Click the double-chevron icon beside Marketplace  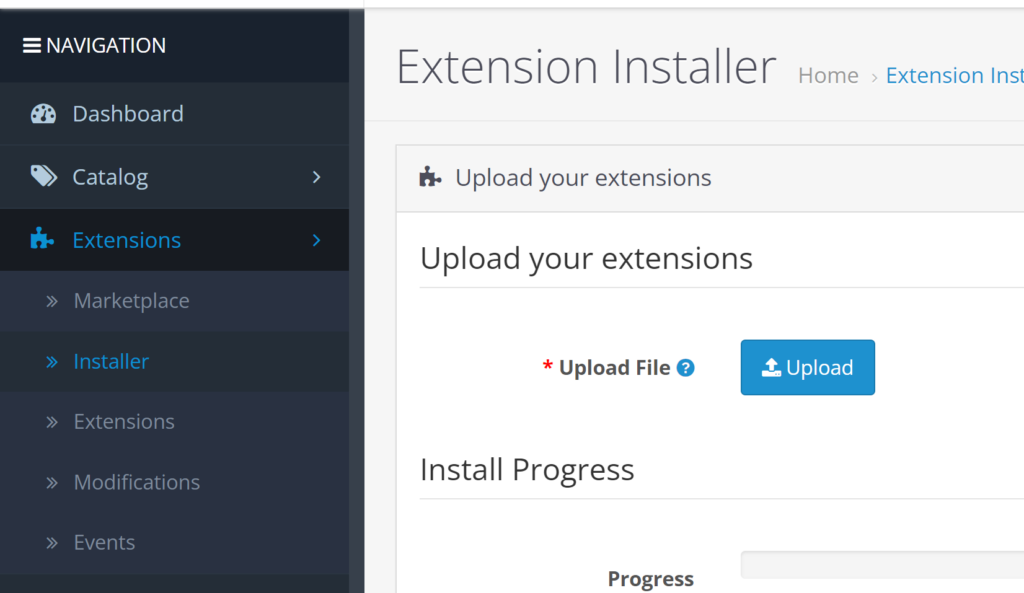pyautogui.click(x=52, y=301)
